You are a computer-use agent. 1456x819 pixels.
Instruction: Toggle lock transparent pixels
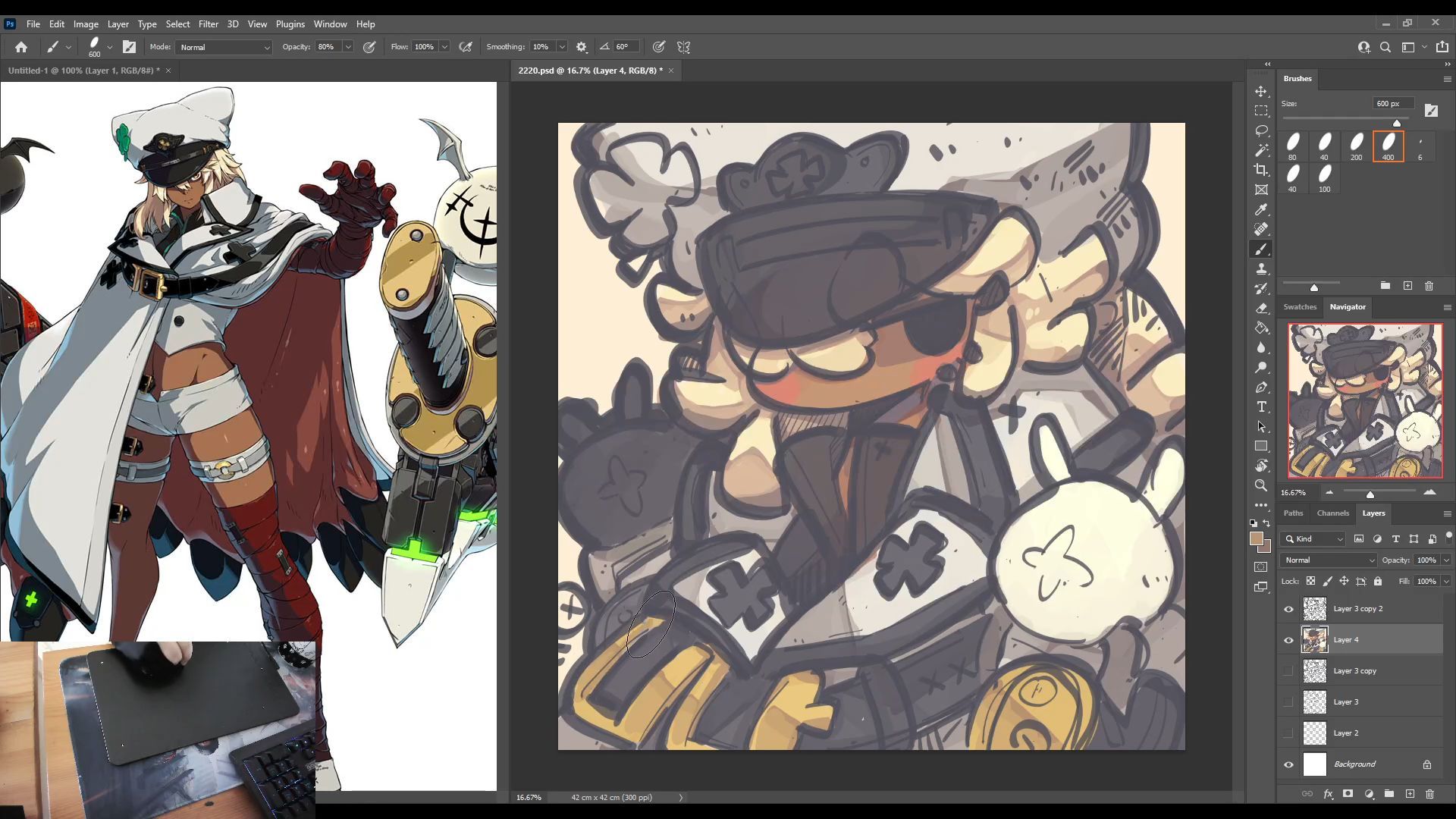[x=1310, y=582]
